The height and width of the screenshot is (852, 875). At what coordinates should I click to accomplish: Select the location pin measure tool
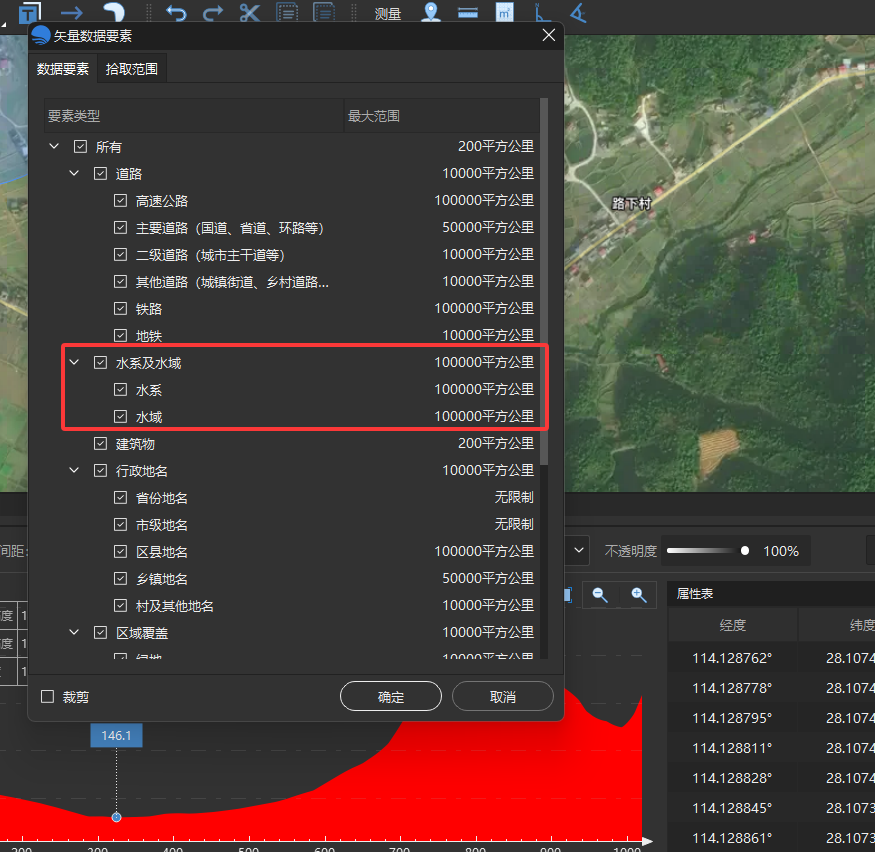430,12
